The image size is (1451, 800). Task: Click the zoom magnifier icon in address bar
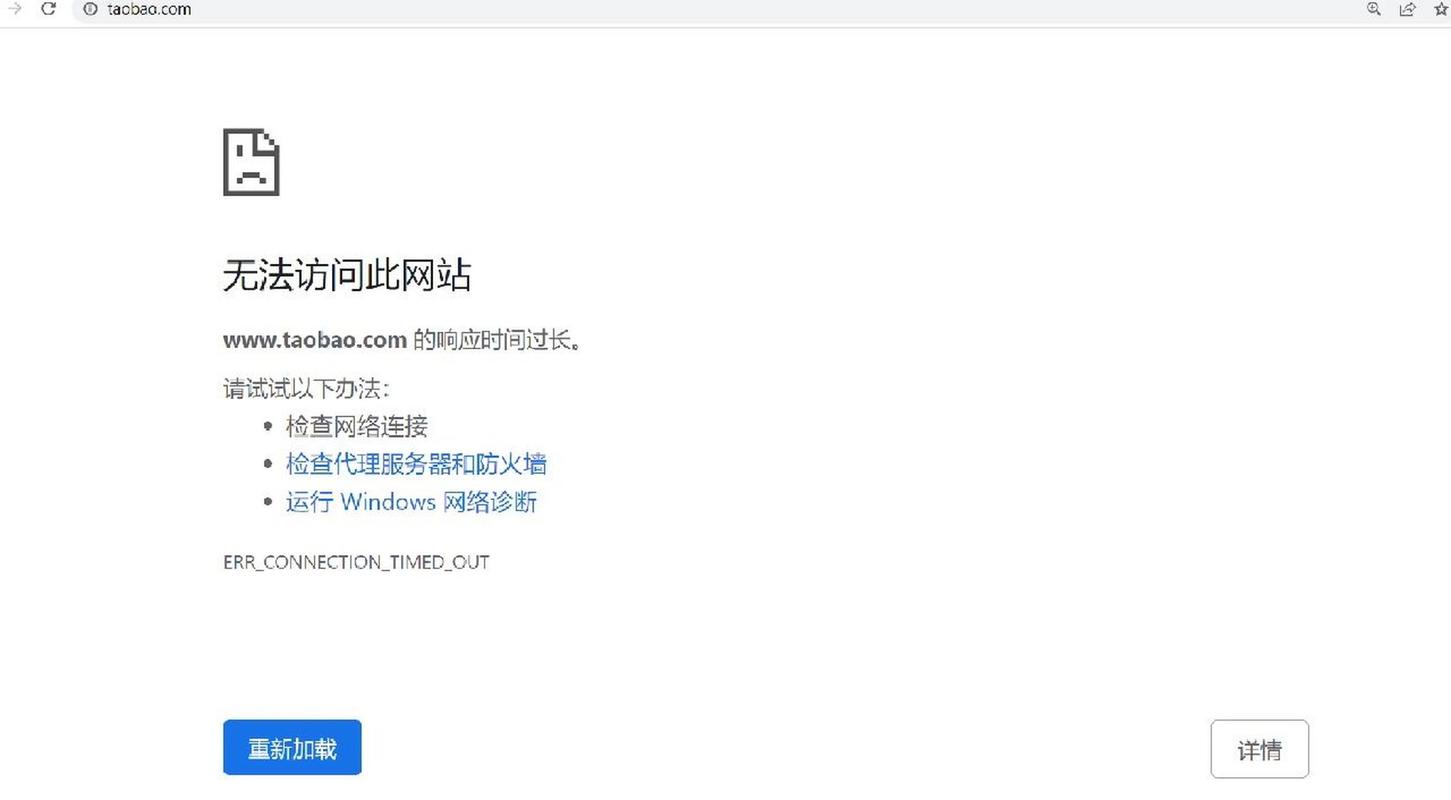pyautogui.click(x=1374, y=8)
